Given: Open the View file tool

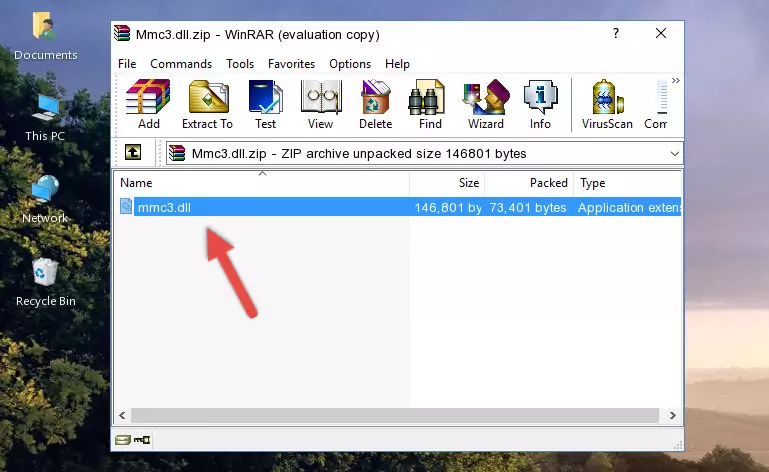Looking at the screenshot, I should [321, 105].
